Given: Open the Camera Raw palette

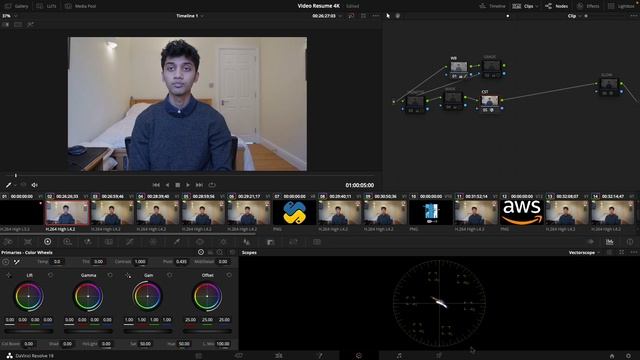Looking at the screenshot, I should (8, 242).
